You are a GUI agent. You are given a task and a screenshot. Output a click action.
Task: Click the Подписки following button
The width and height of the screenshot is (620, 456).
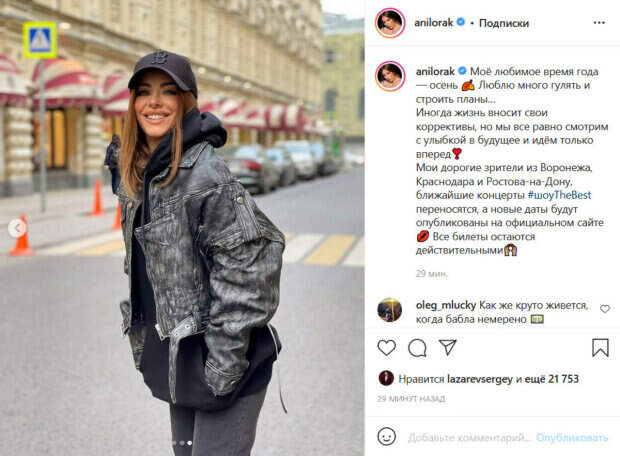click(504, 23)
